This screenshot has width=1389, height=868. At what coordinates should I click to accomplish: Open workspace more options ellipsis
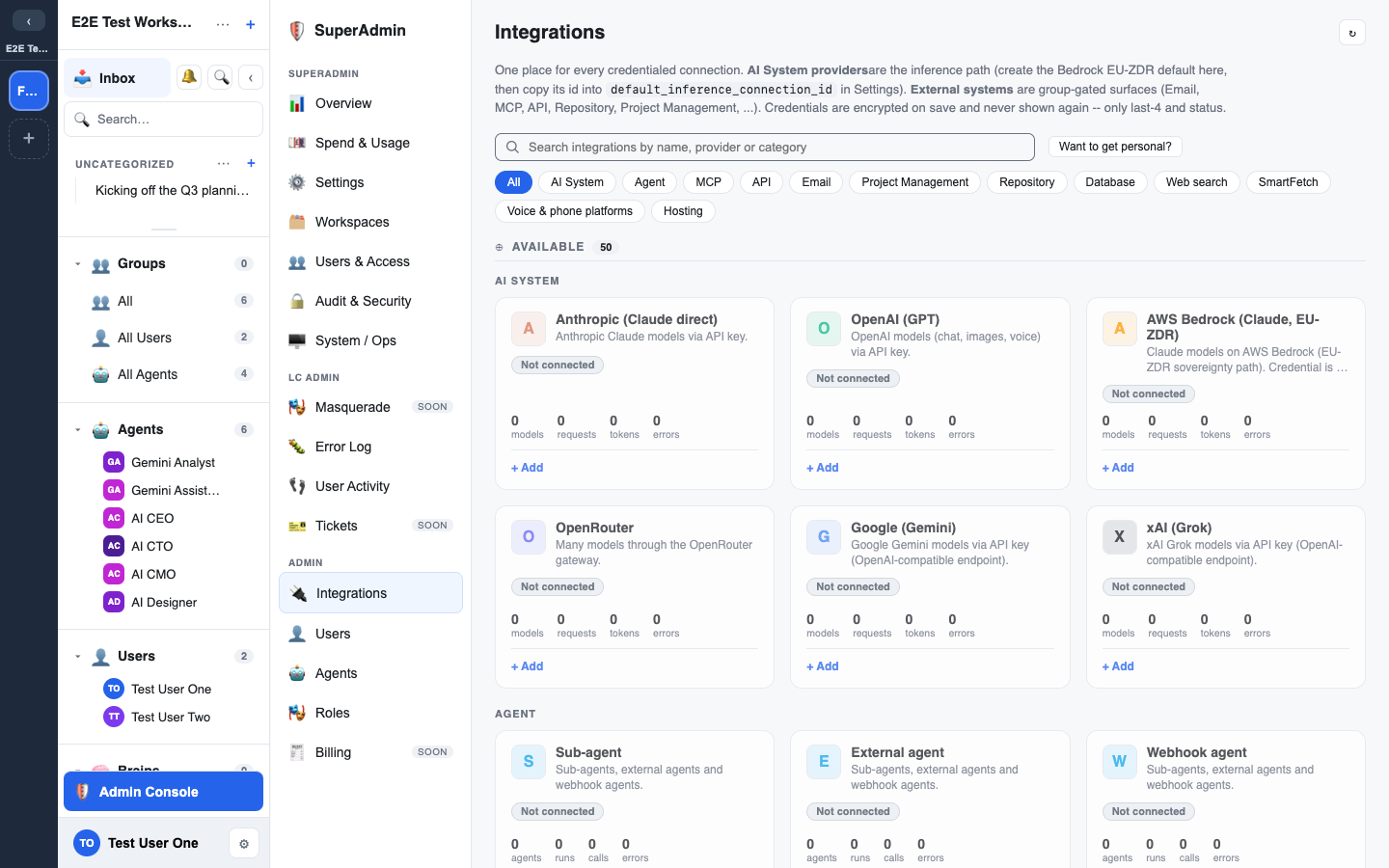tap(223, 24)
